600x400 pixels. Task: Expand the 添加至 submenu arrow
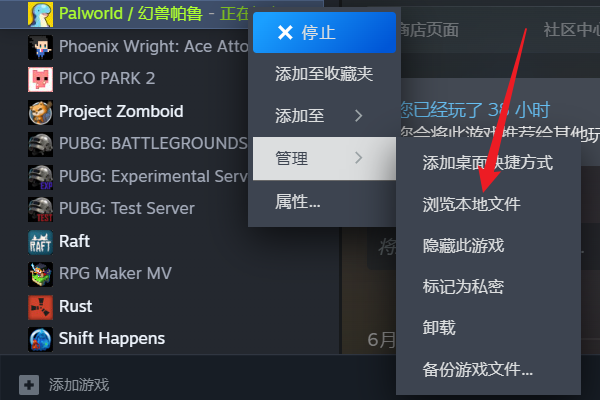(x=358, y=116)
